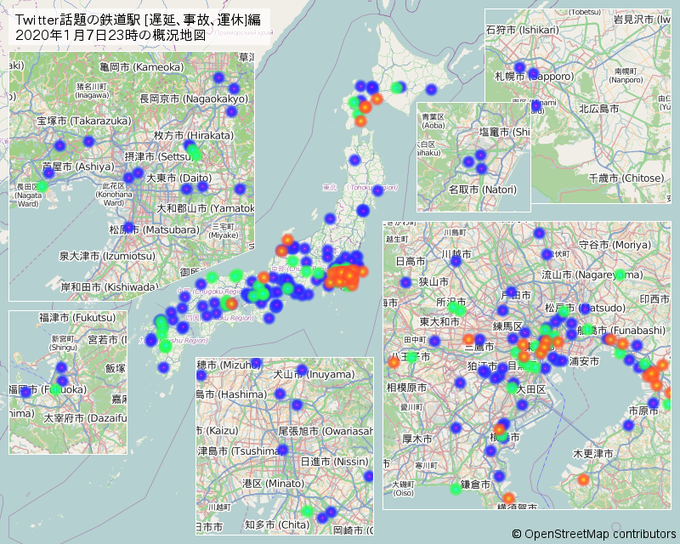Click the 木更津市 label

(593, 454)
